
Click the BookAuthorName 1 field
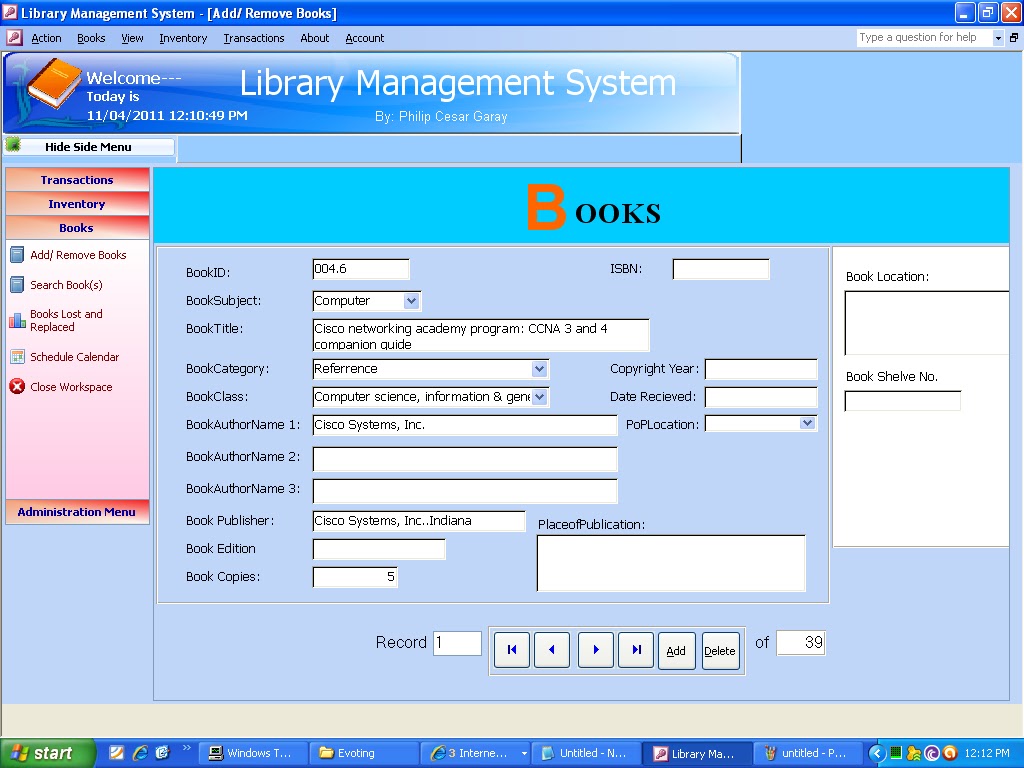465,425
